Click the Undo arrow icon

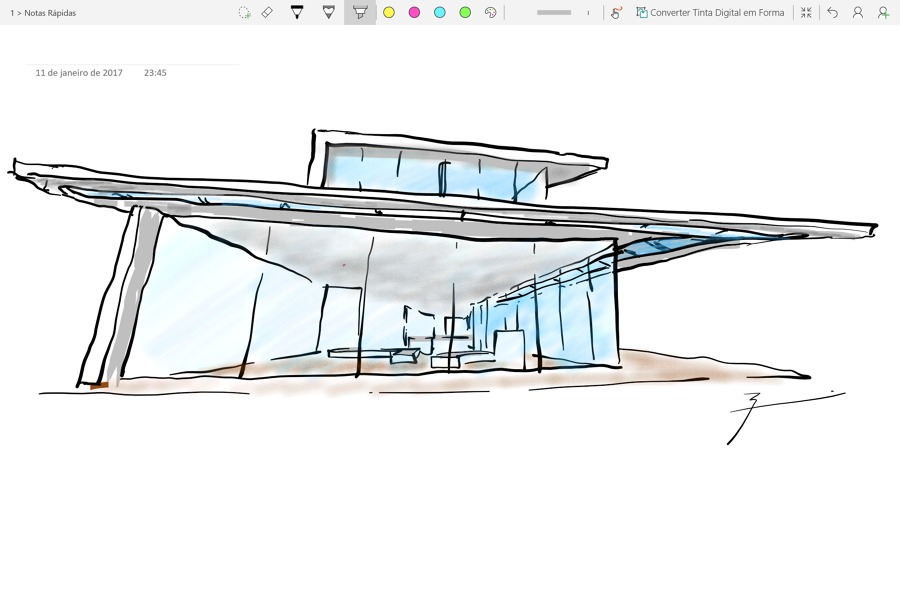(831, 12)
